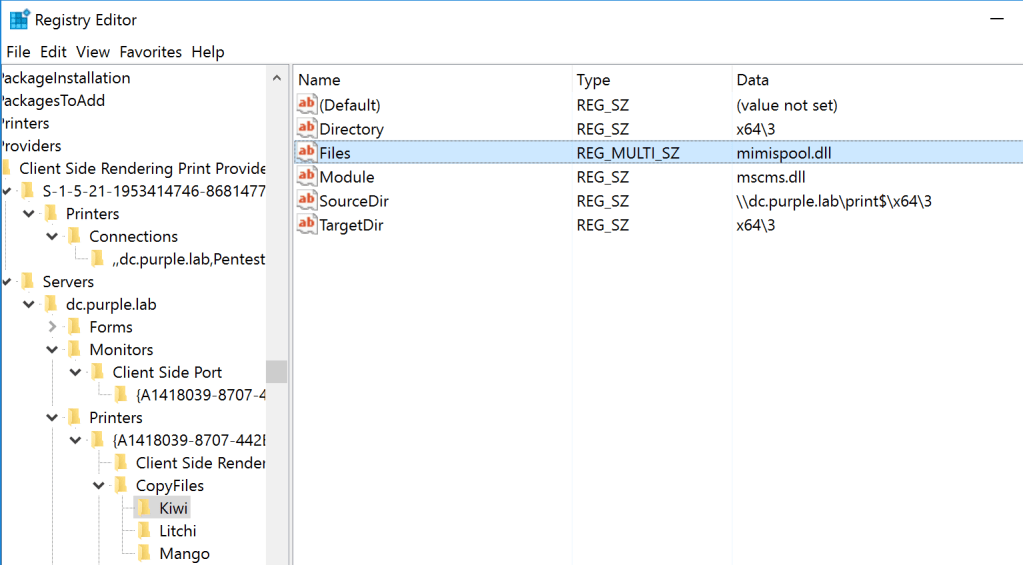This screenshot has width=1023, height=565.
Task: Click the ab icon next to TargetDir
Action: pos(307,225)
